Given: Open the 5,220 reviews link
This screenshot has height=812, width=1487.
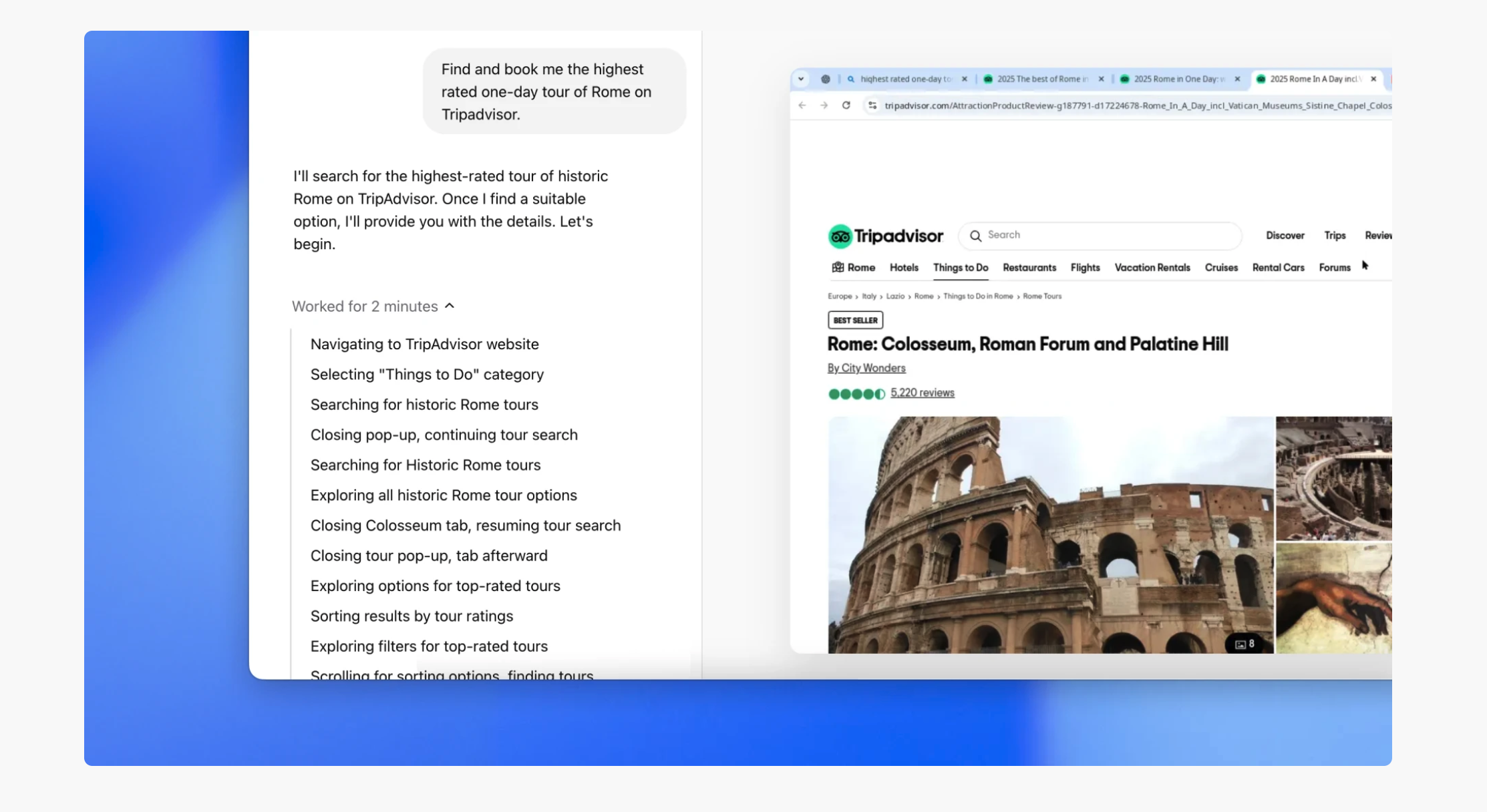Looking at the screenshot, I should (922, 393).
